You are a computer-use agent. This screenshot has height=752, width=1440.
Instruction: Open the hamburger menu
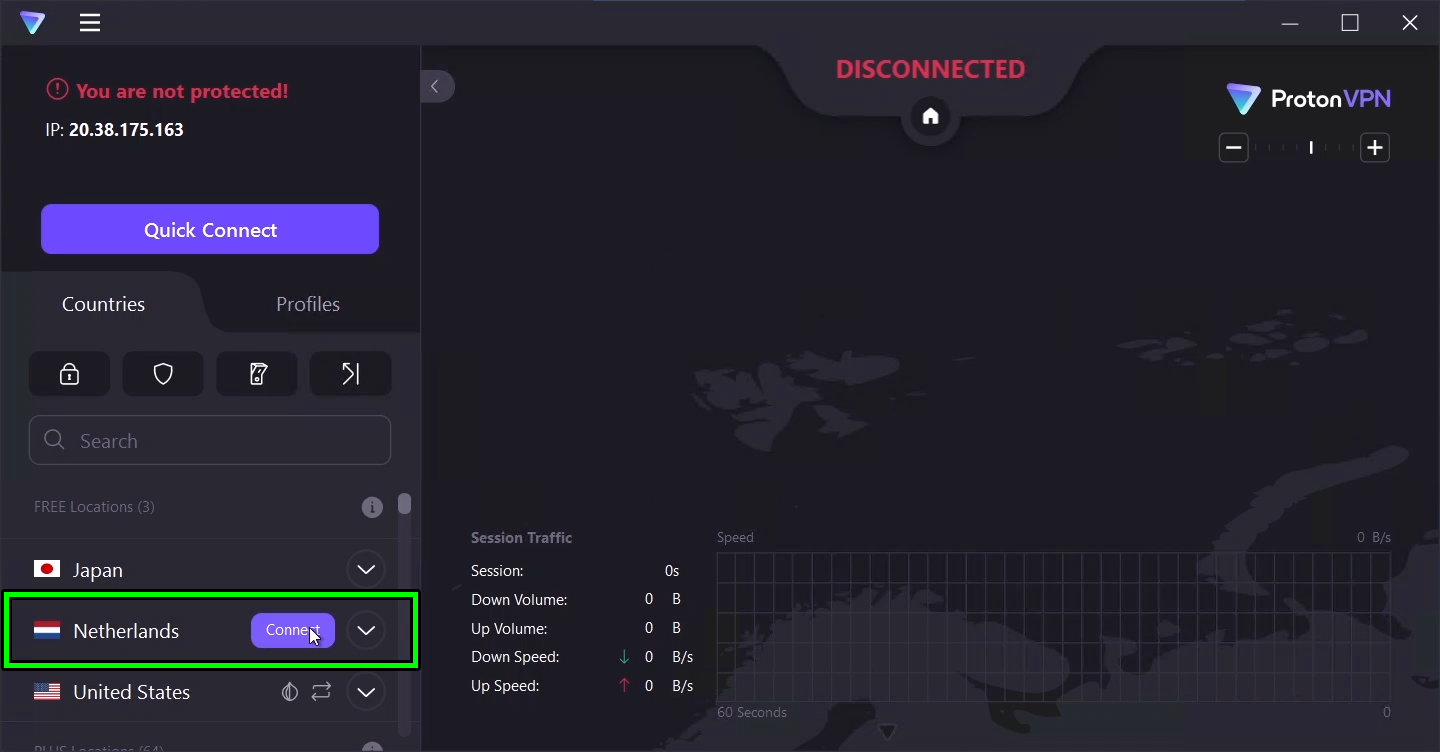(x=89, y=22)
